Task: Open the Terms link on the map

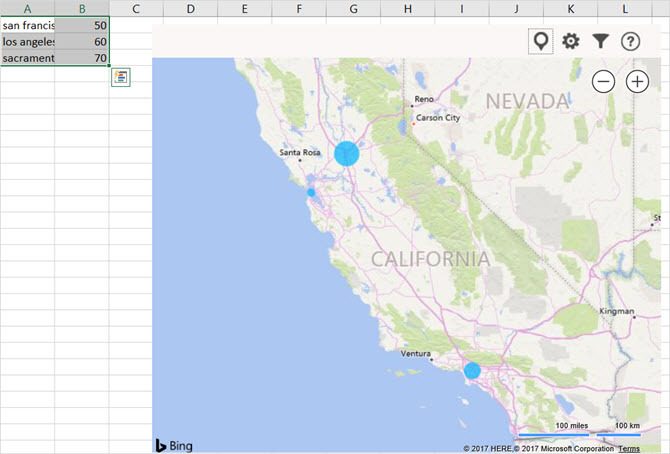Action: click(x=629, y=448)
